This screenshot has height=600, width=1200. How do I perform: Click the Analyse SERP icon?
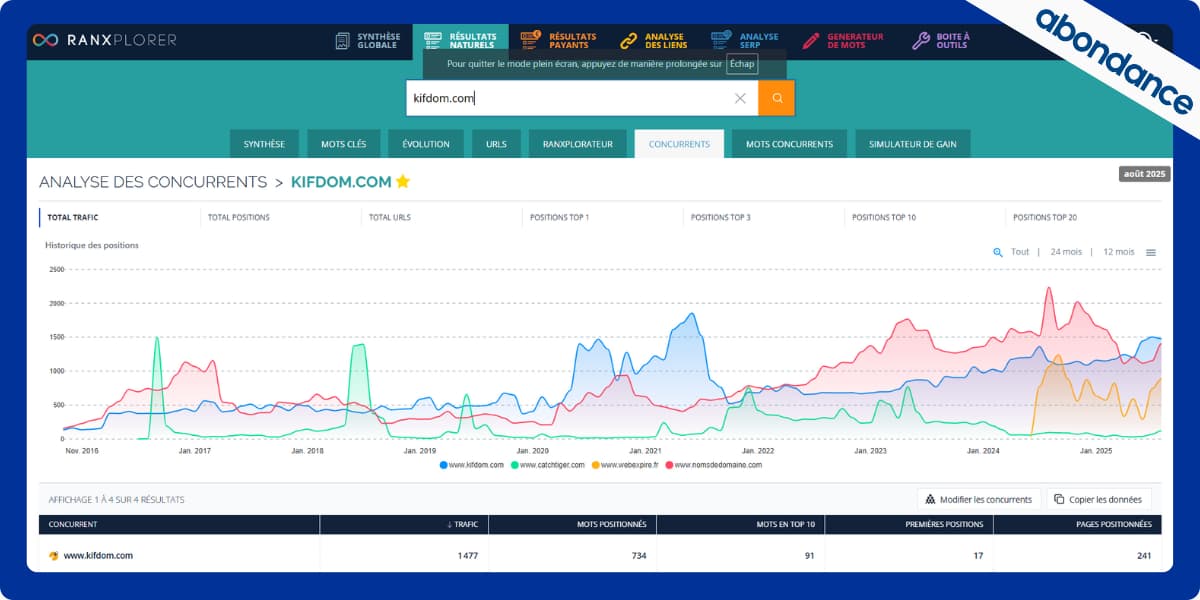point(721,41)
